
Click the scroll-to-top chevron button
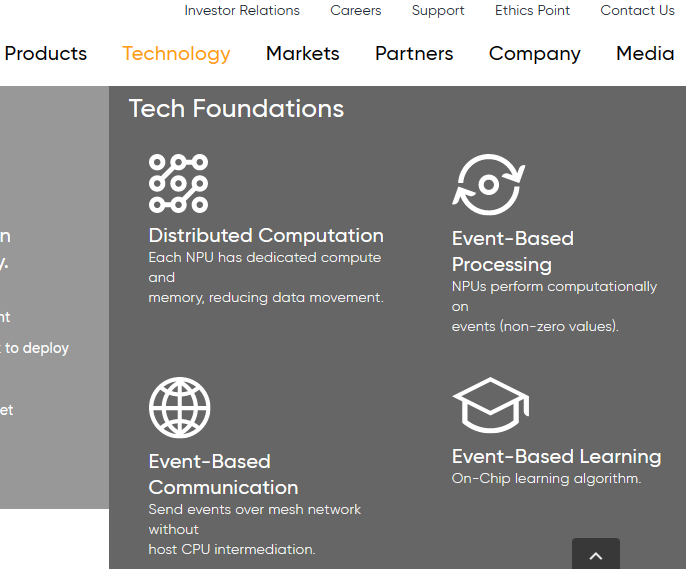(x=596, y=554)
